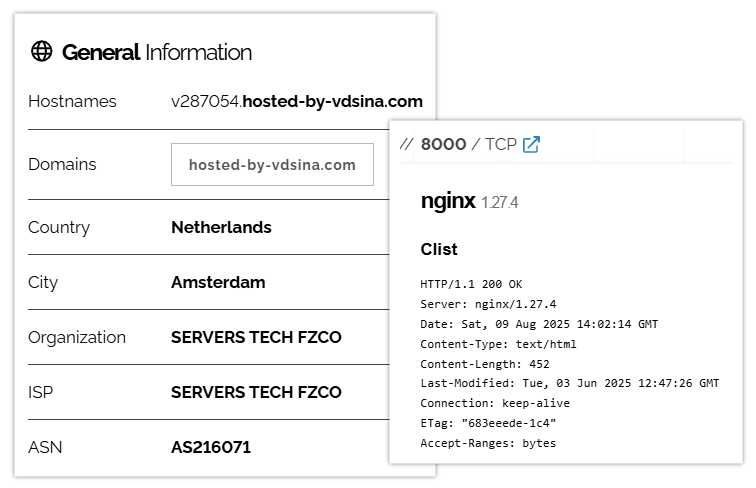
Task: Click SERVERS TECH FZCO ISP value
Action: tap(256, 392)
